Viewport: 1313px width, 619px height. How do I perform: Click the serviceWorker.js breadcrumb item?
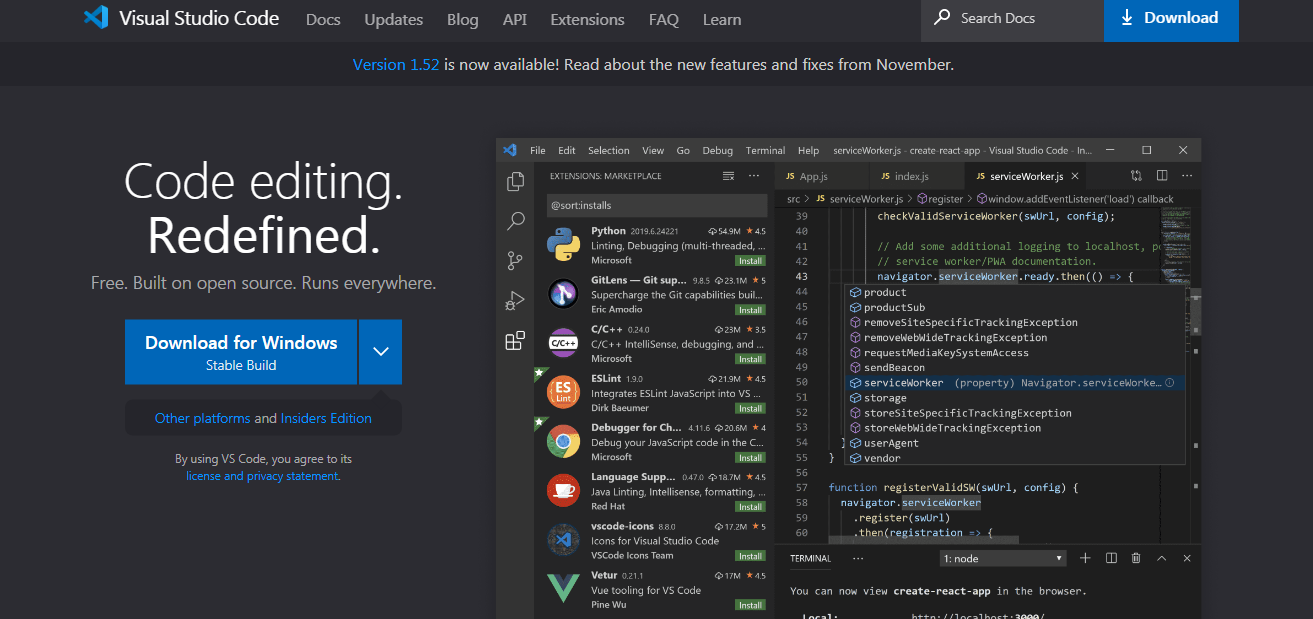(x=866, y=199)
